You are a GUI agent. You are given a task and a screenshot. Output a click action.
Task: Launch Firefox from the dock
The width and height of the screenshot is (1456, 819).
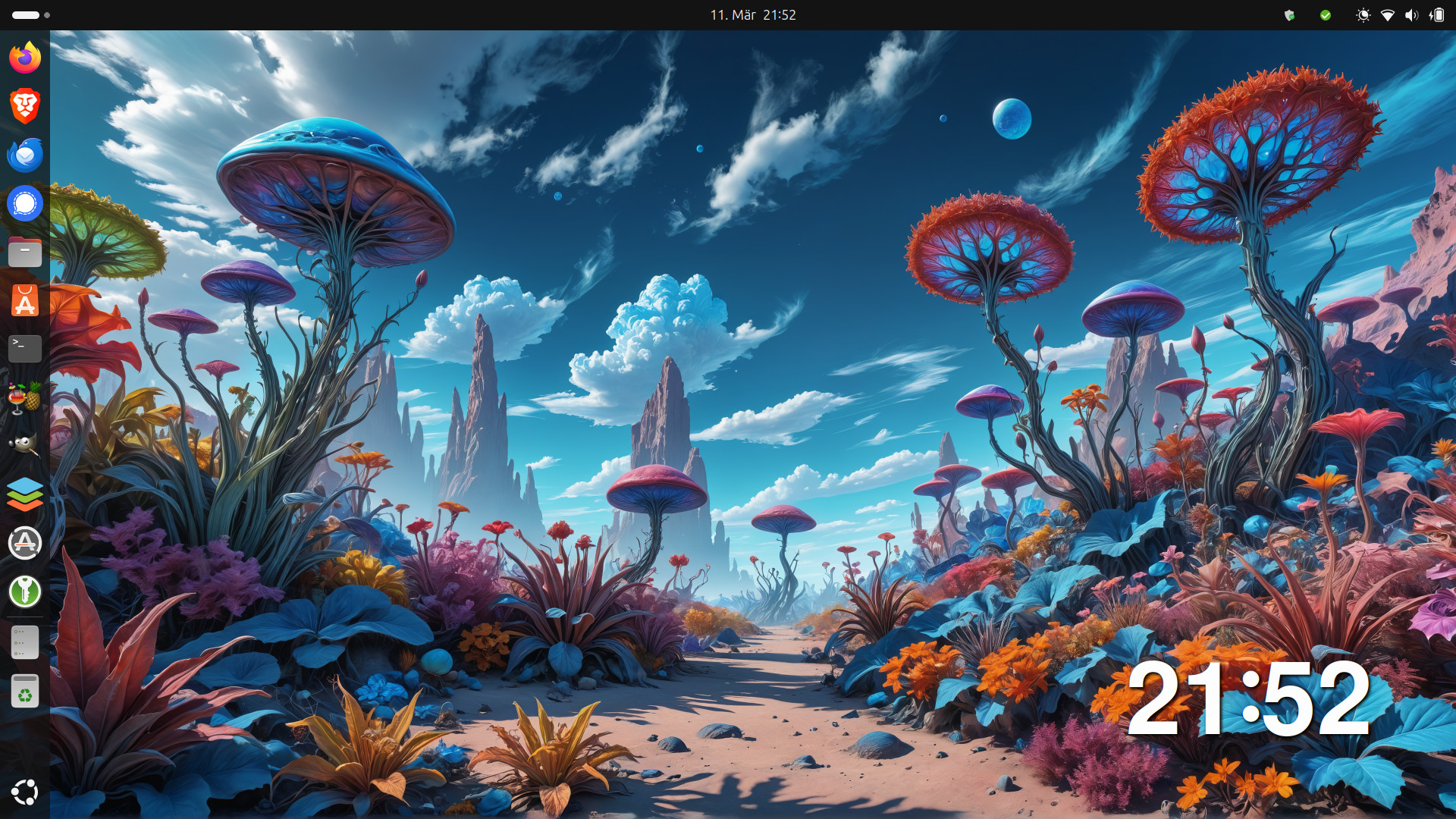25,58
